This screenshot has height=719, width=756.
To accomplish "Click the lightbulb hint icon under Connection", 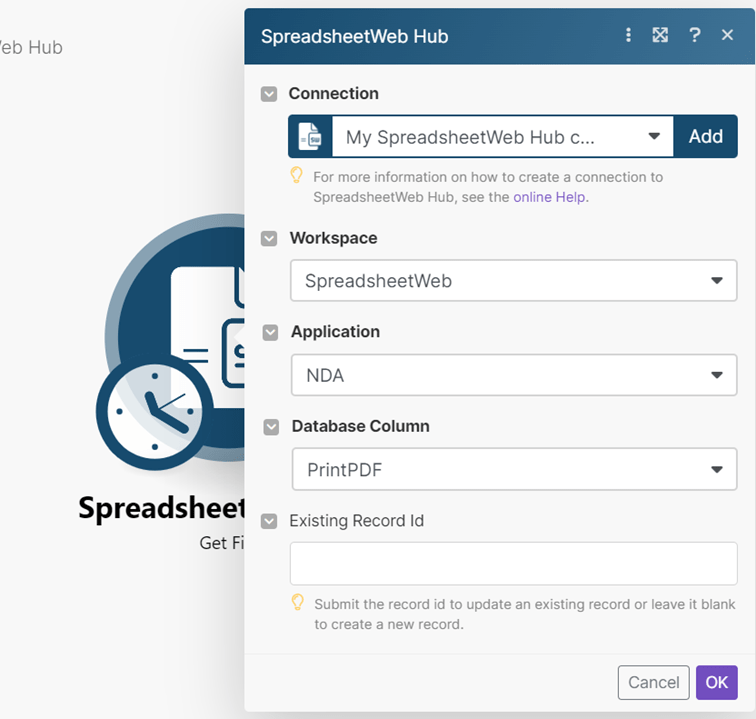I will [297, 176].
